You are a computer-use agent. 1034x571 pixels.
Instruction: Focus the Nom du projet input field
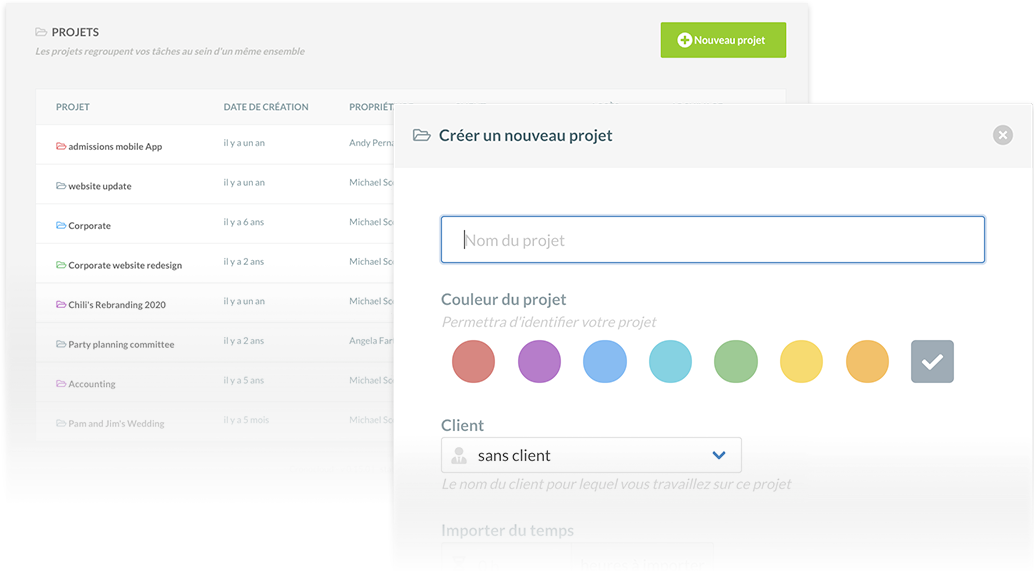pos(713,239)
